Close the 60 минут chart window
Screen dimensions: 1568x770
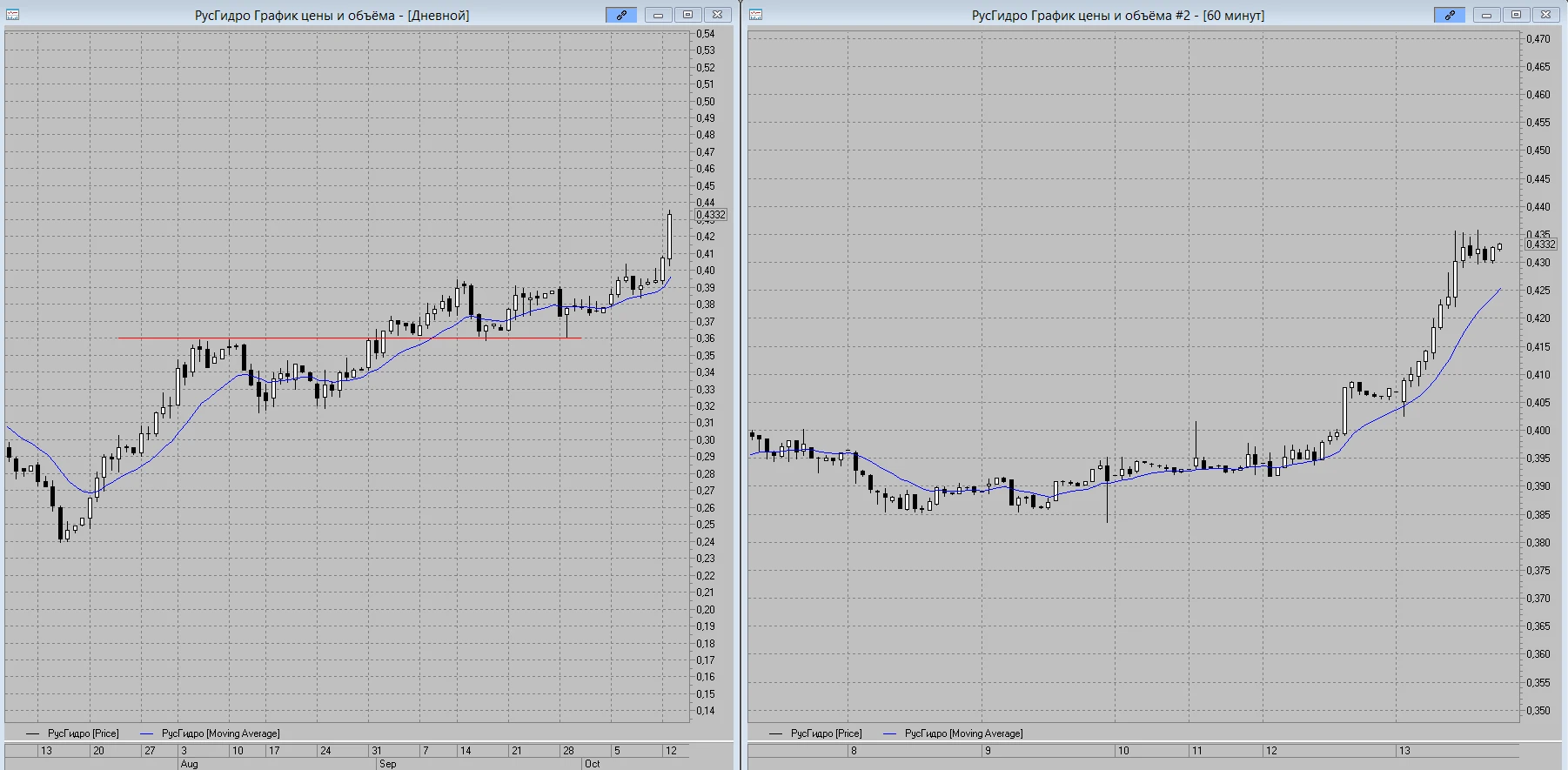(x=1545, y=15)
